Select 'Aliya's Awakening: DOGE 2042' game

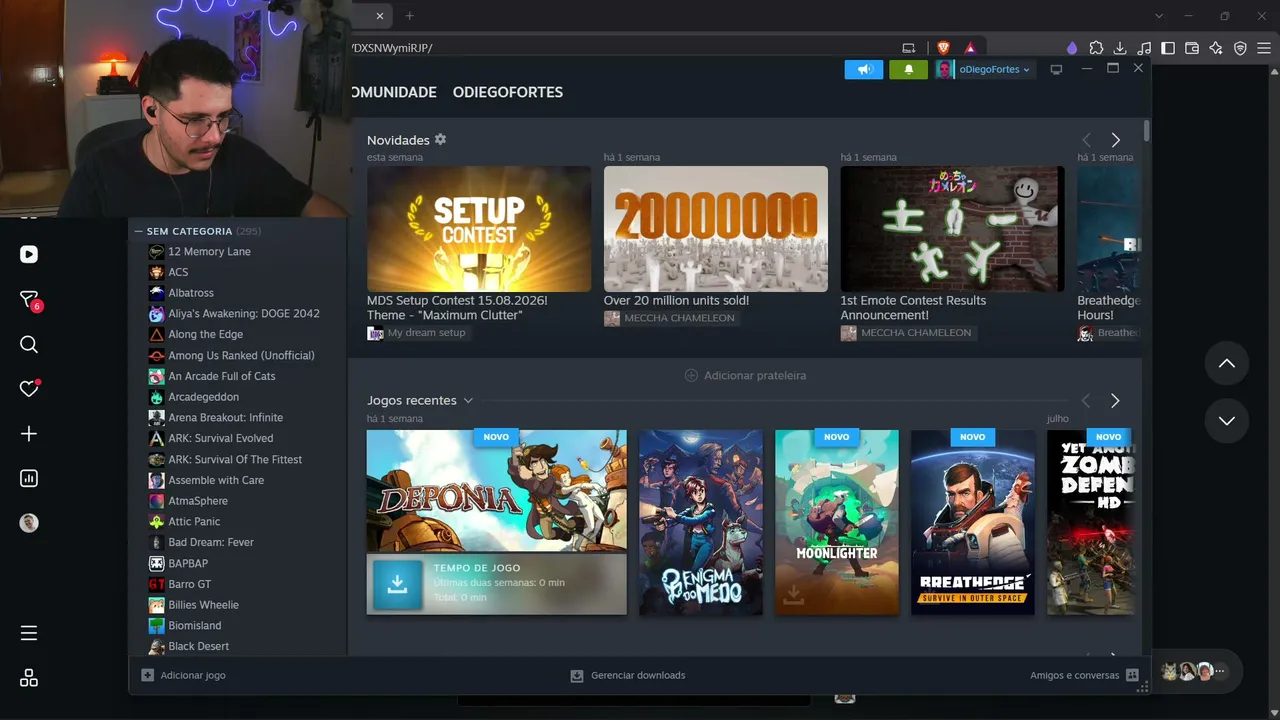coord(244,313)
